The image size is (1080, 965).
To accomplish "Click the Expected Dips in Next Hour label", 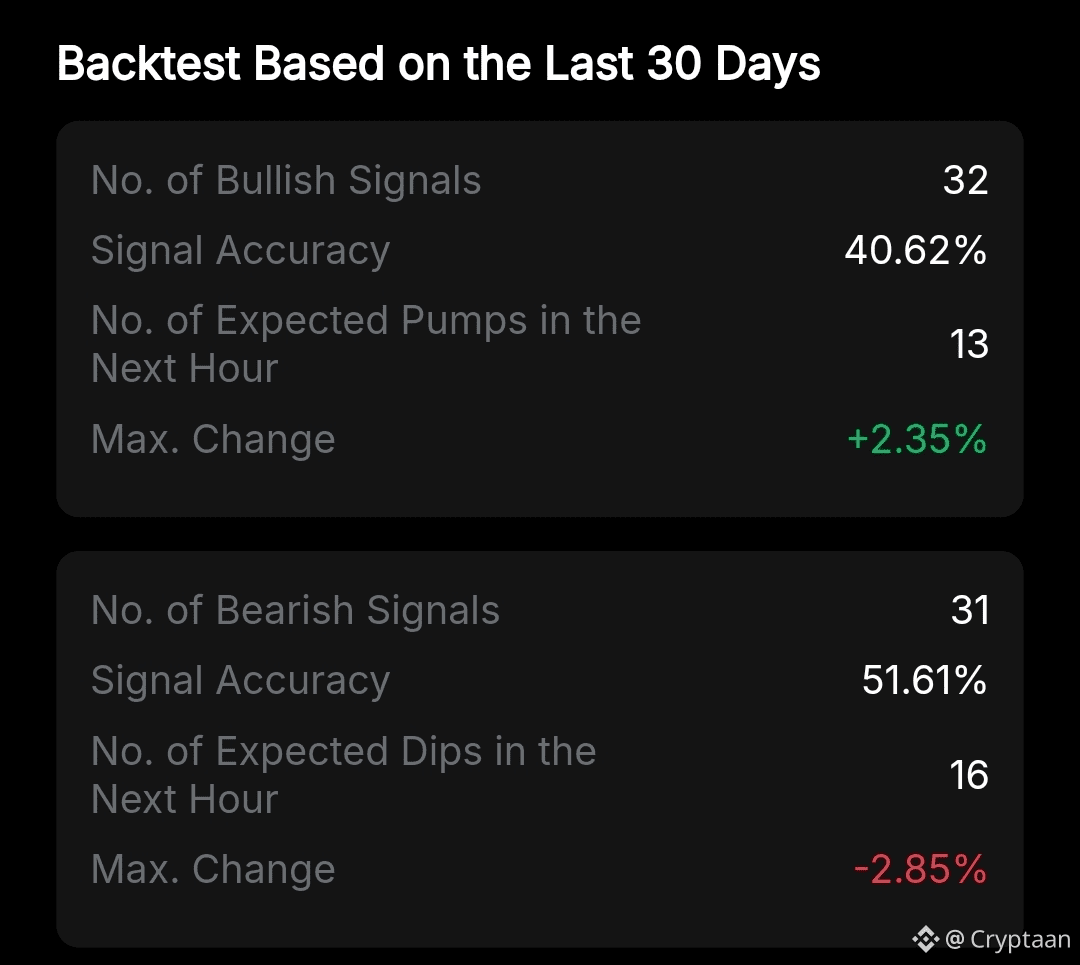I will (x=343, y=775).
